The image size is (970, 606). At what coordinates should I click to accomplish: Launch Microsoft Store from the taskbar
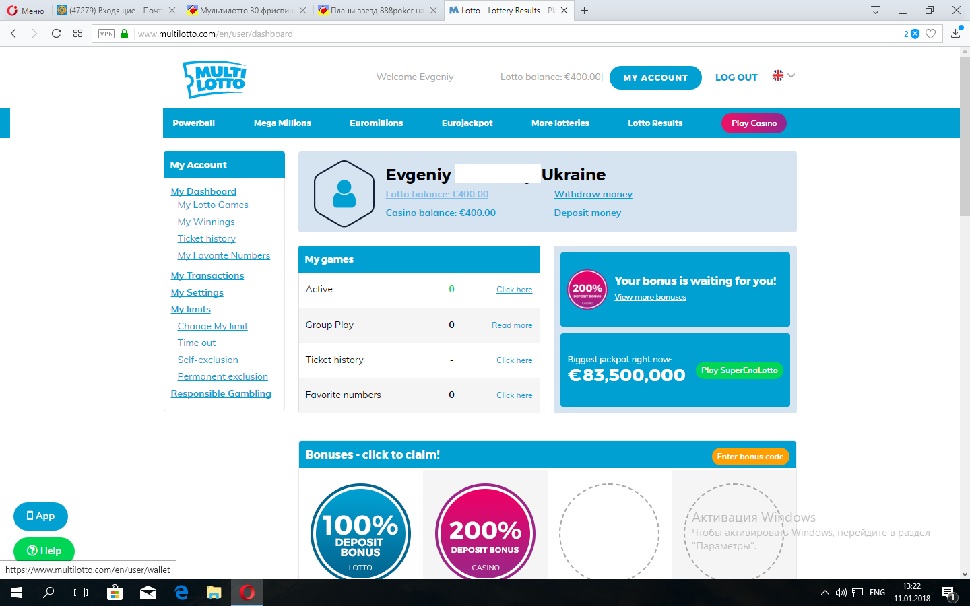pyautogui.click(x=114, y=592)
